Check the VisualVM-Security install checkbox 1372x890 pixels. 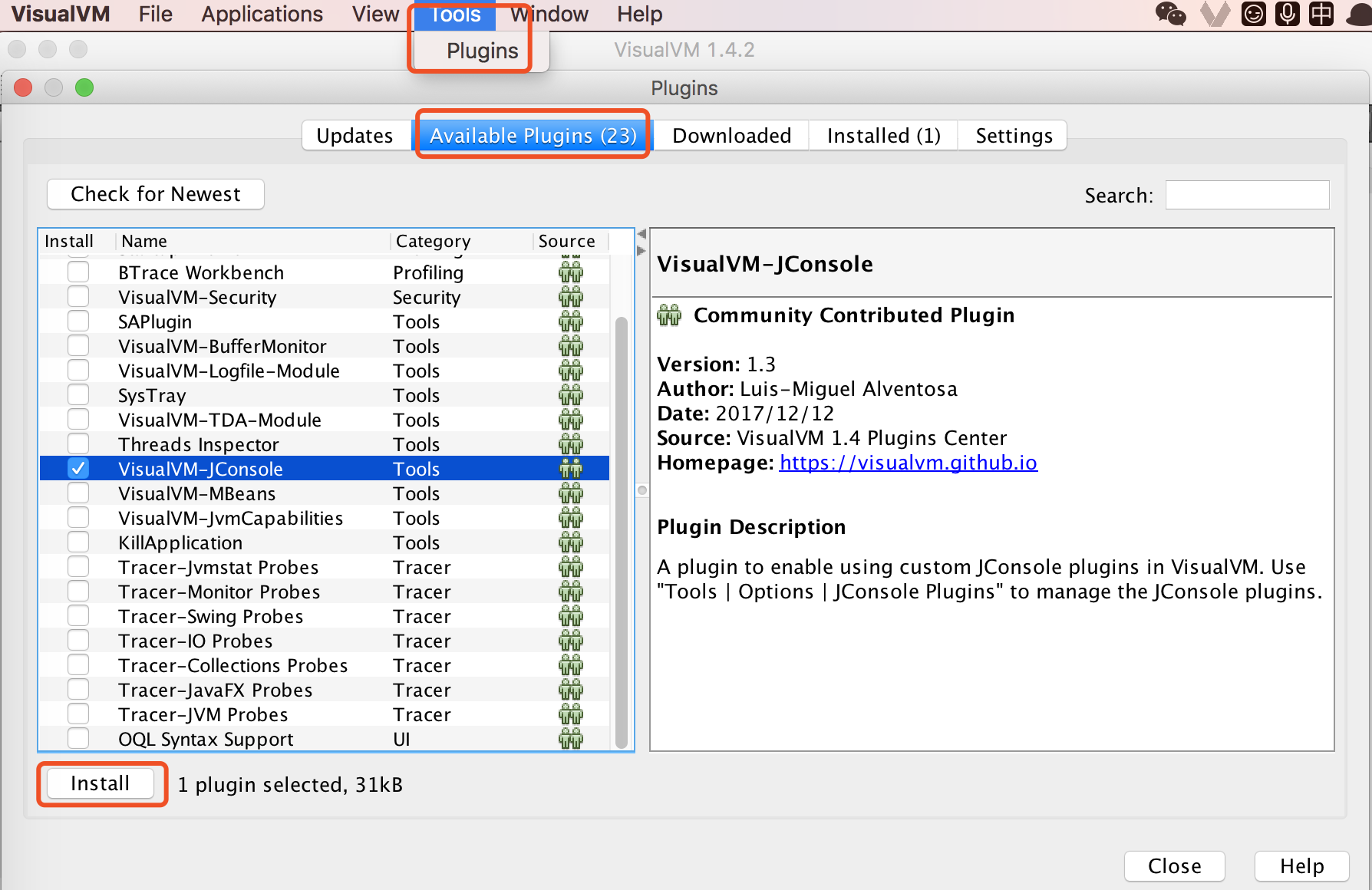click(78, 297)
